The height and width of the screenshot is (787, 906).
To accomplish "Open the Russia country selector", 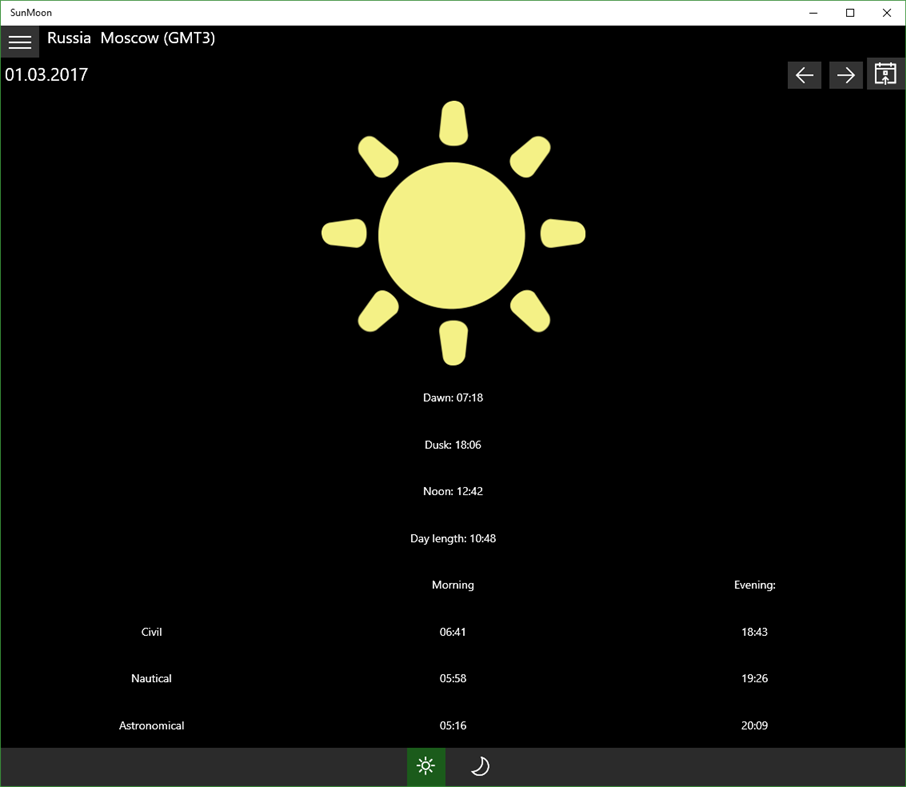I will pos(69,38).
